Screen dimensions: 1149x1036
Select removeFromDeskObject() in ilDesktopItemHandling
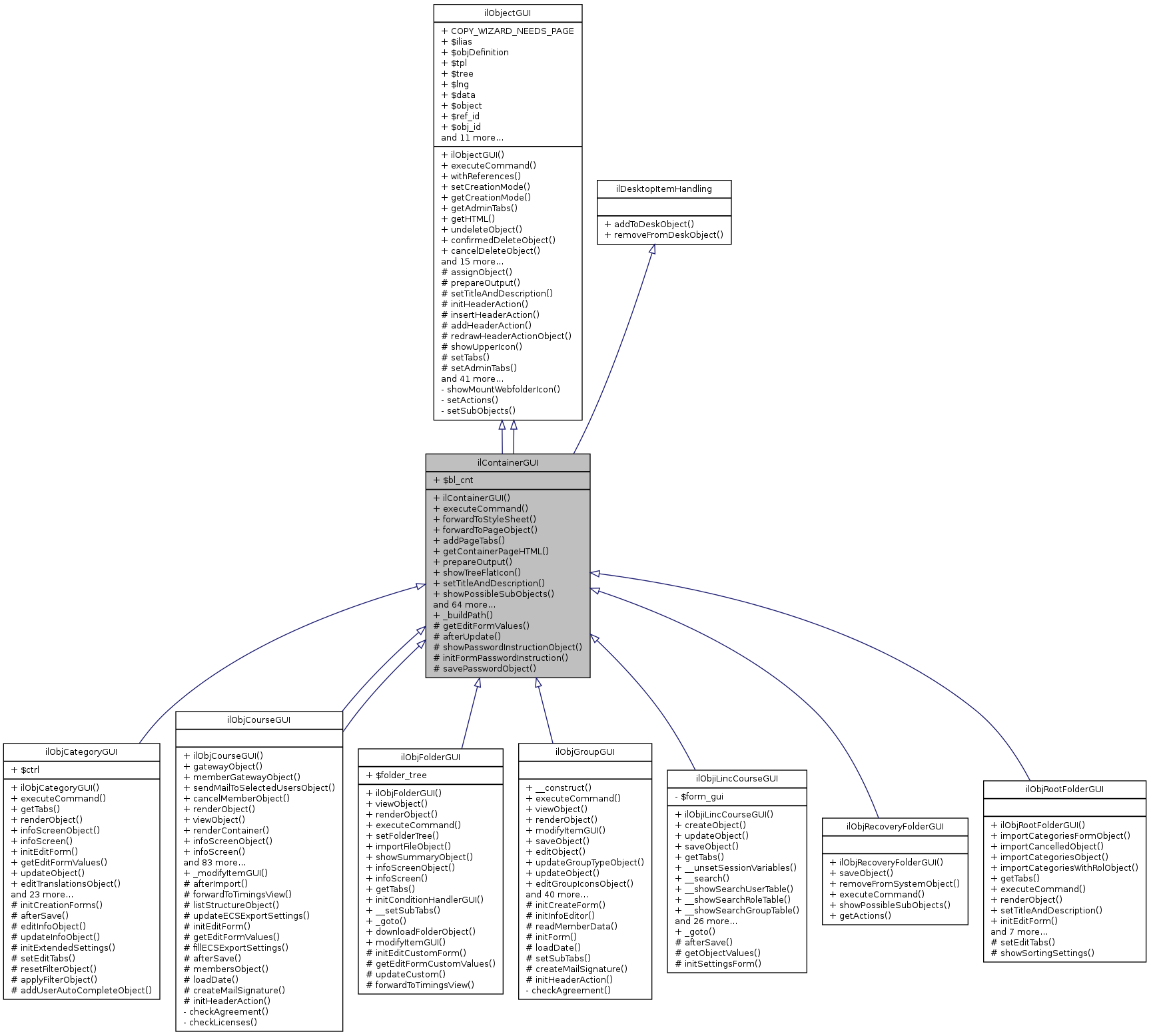[x=663, y=235]
